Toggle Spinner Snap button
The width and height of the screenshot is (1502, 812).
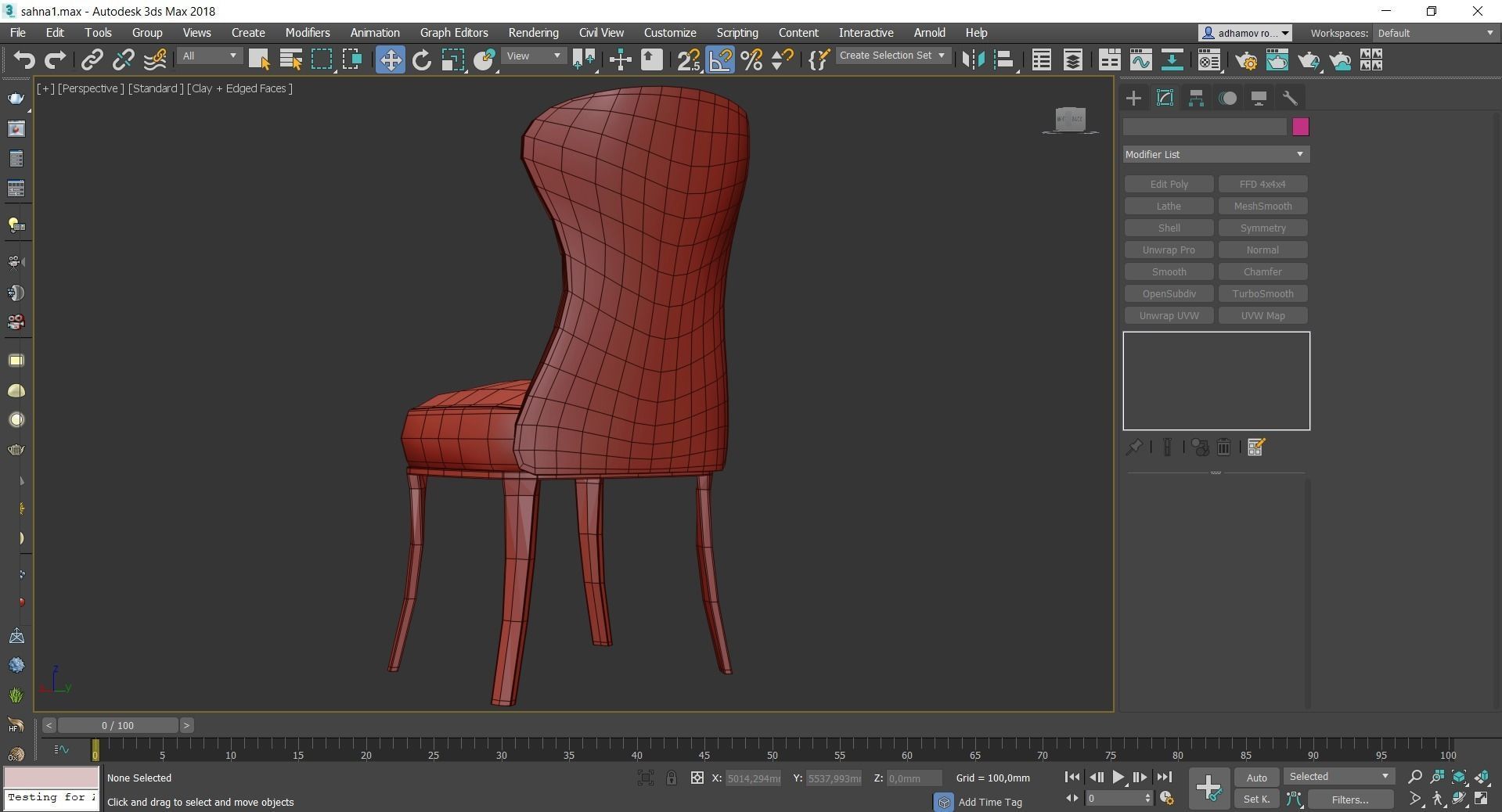pyautogui.click(x=782, y=60)
